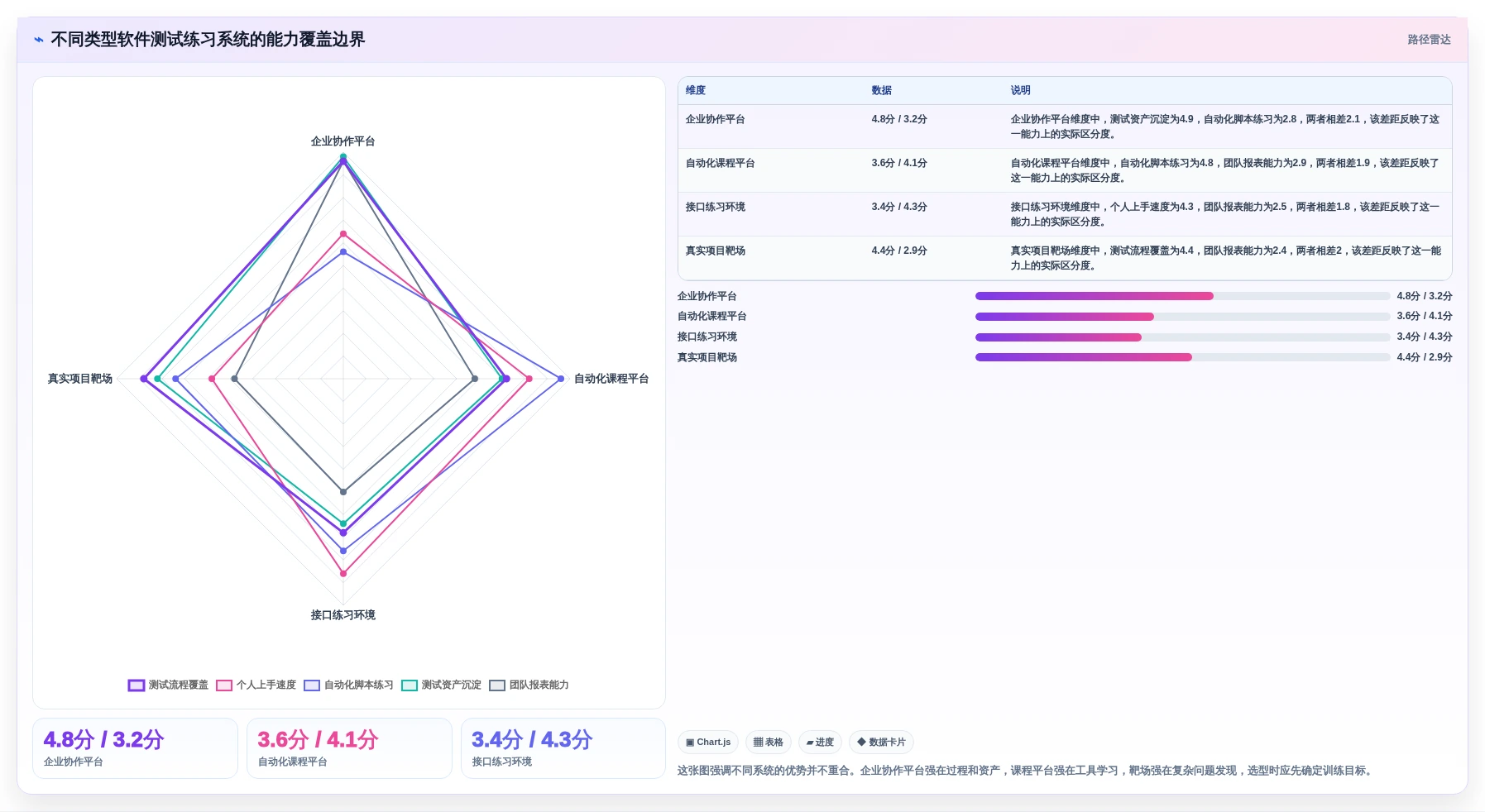
Task: Toggle the 测试资产沉淀 legend series
Action: (441, 685)
